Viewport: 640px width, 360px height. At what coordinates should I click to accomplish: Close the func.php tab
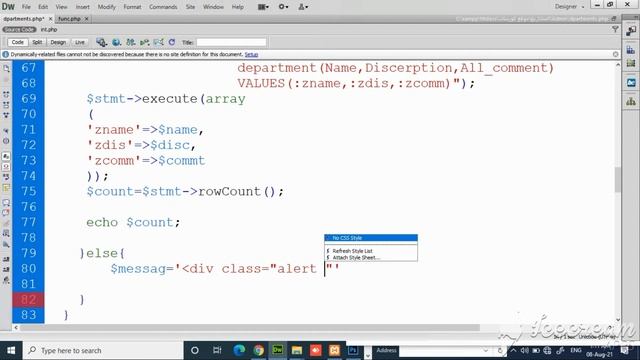87,19
